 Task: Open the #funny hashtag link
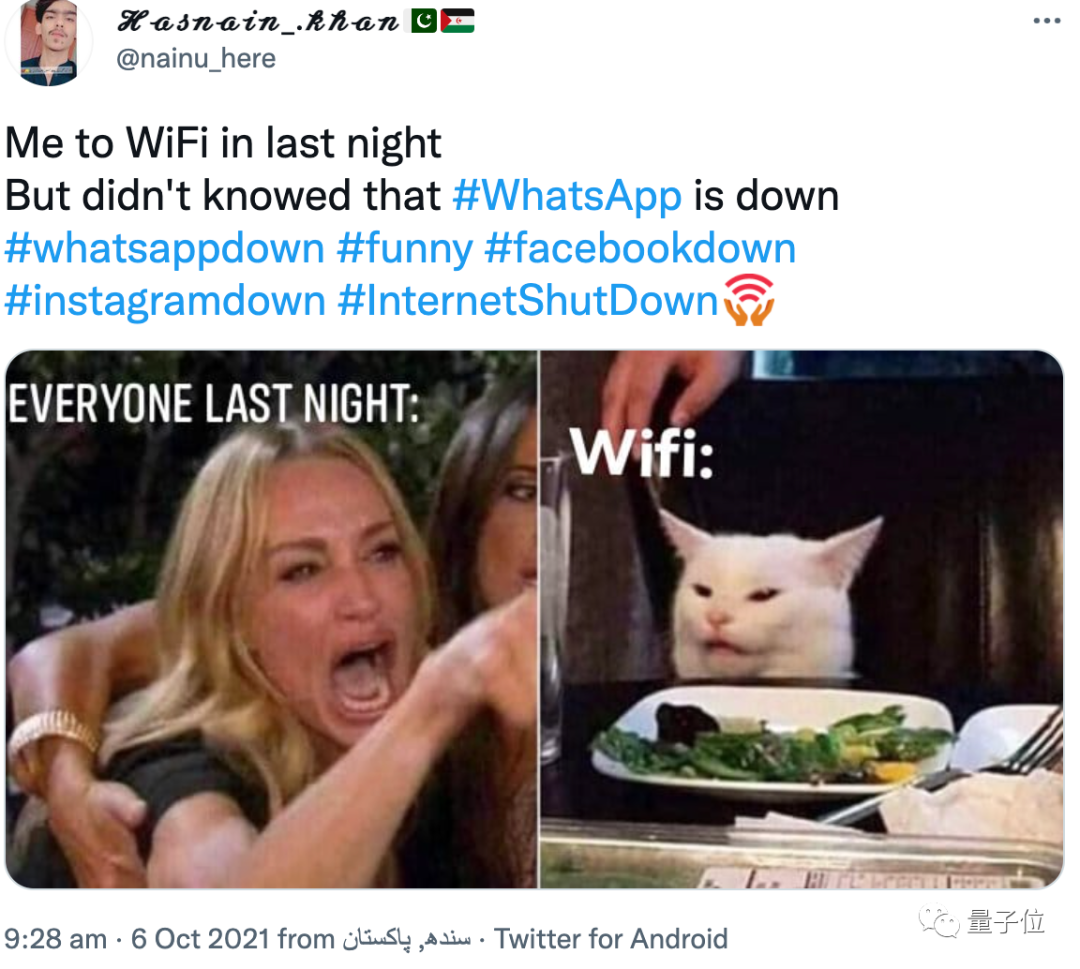tap(405, 249)
